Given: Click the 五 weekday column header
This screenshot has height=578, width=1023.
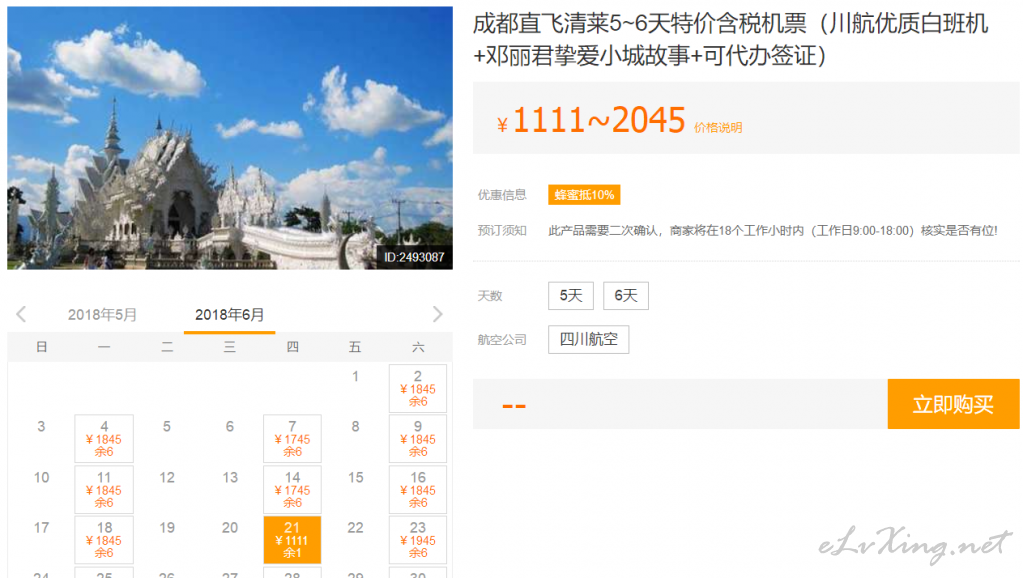Looking at the screenshot, I should 355,347.
